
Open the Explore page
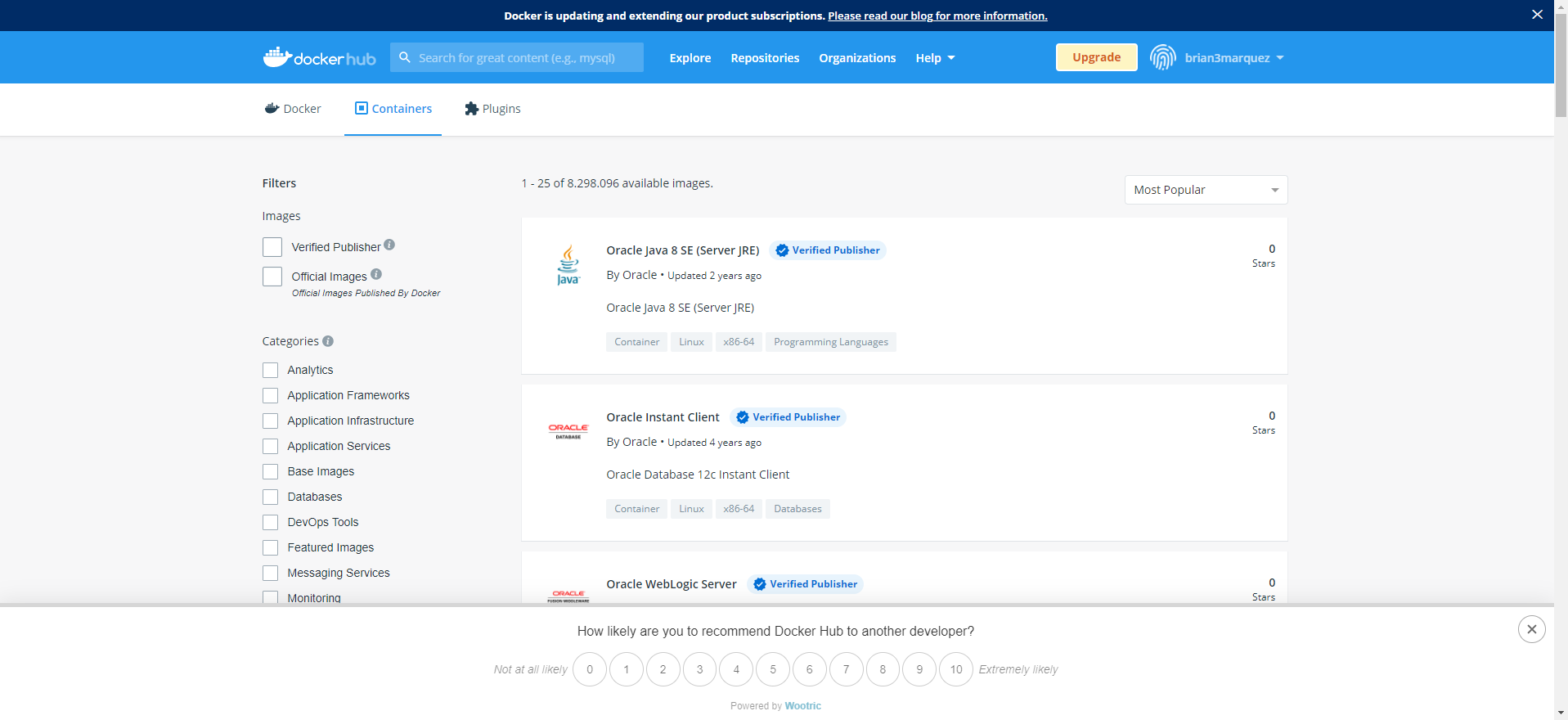tap(690, 58)
